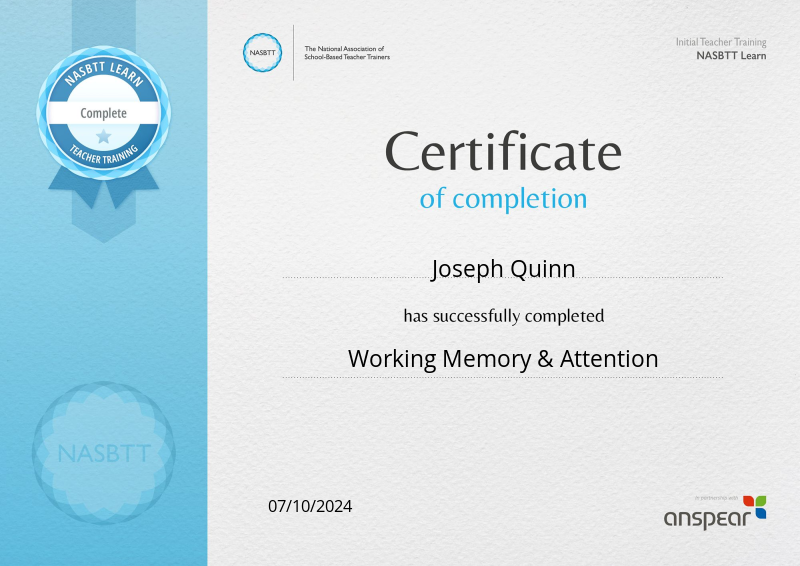Click the 'TEACHER TRAINING' arc text on badge
This screenshot has height=566, width=800.
(x=103, y=155)
